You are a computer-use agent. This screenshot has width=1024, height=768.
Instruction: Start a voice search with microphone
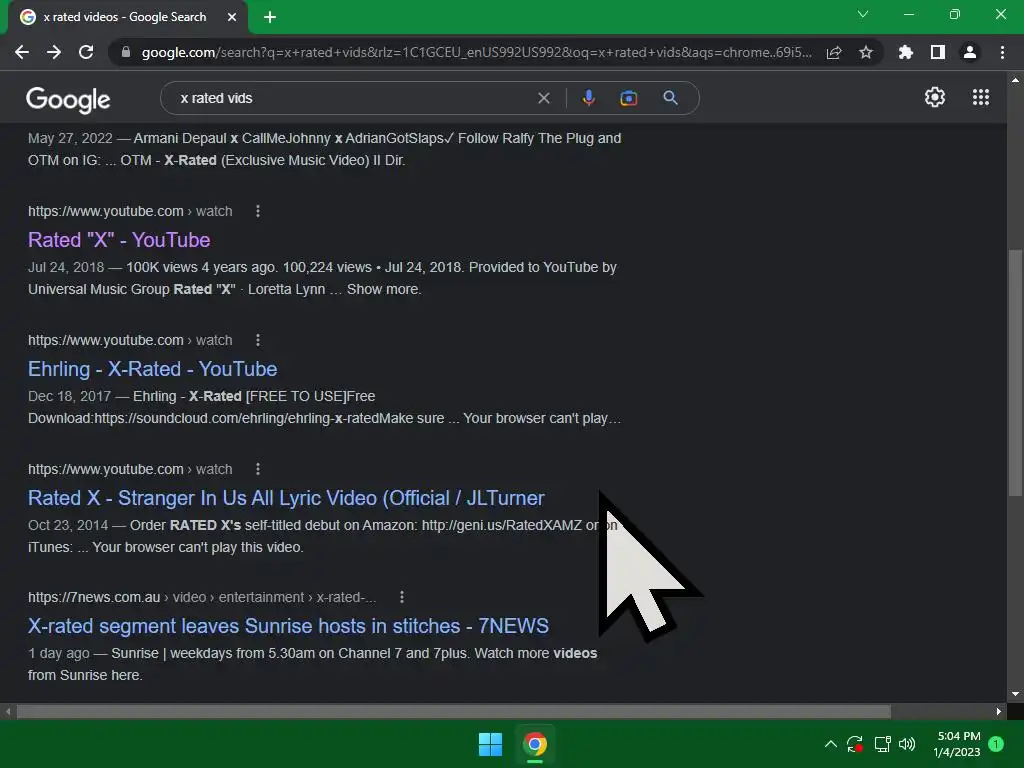[588, 98]
